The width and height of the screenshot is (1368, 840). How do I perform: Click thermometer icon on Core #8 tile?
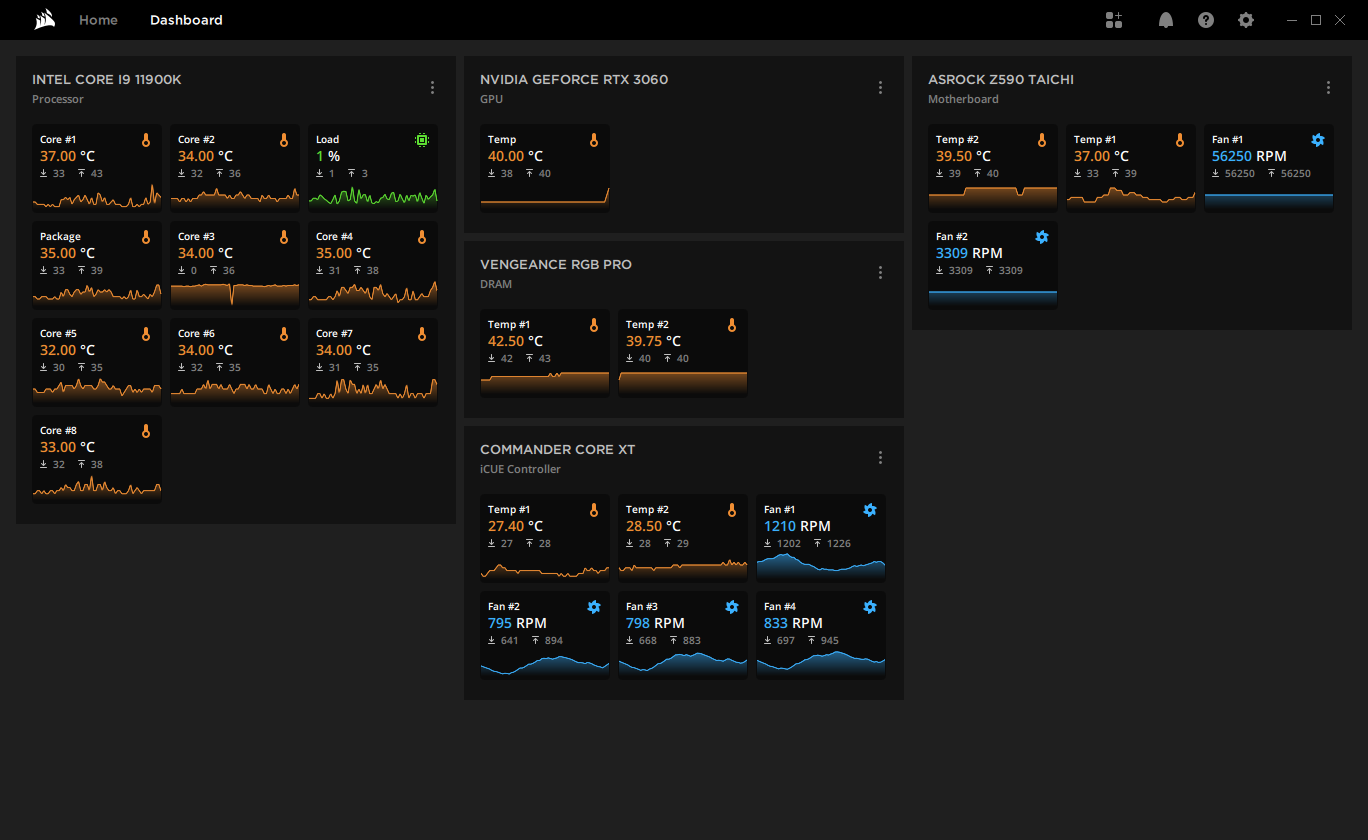146,431
